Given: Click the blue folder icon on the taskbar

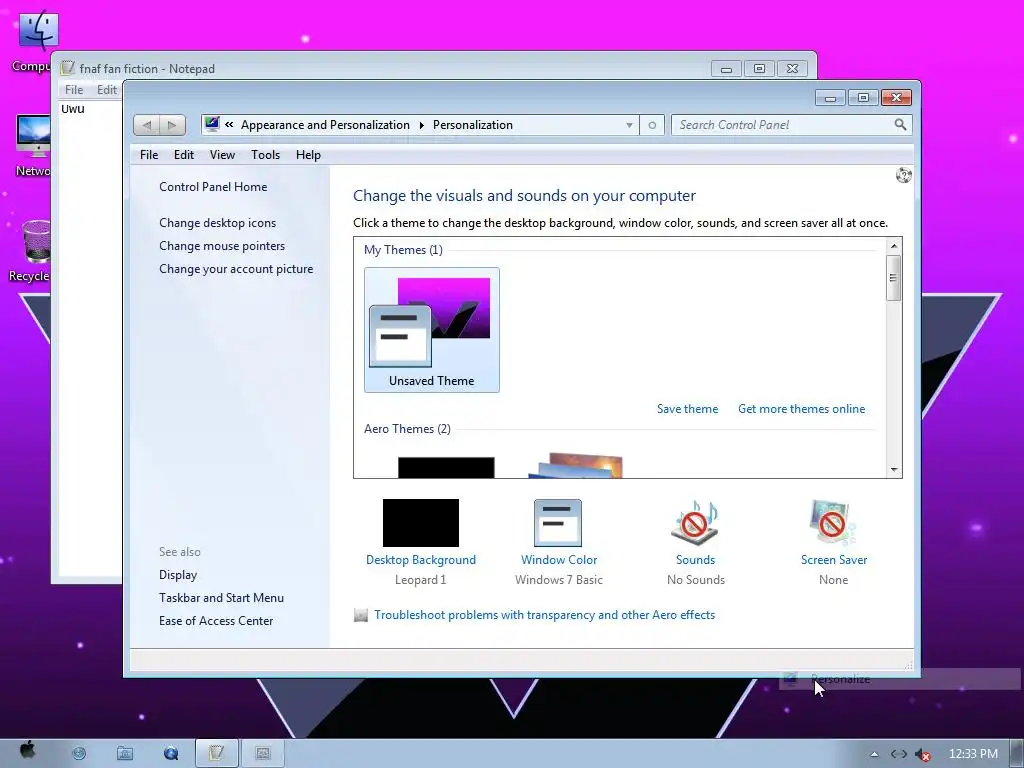Looking at the screenshot, I should tap(125, 754).
